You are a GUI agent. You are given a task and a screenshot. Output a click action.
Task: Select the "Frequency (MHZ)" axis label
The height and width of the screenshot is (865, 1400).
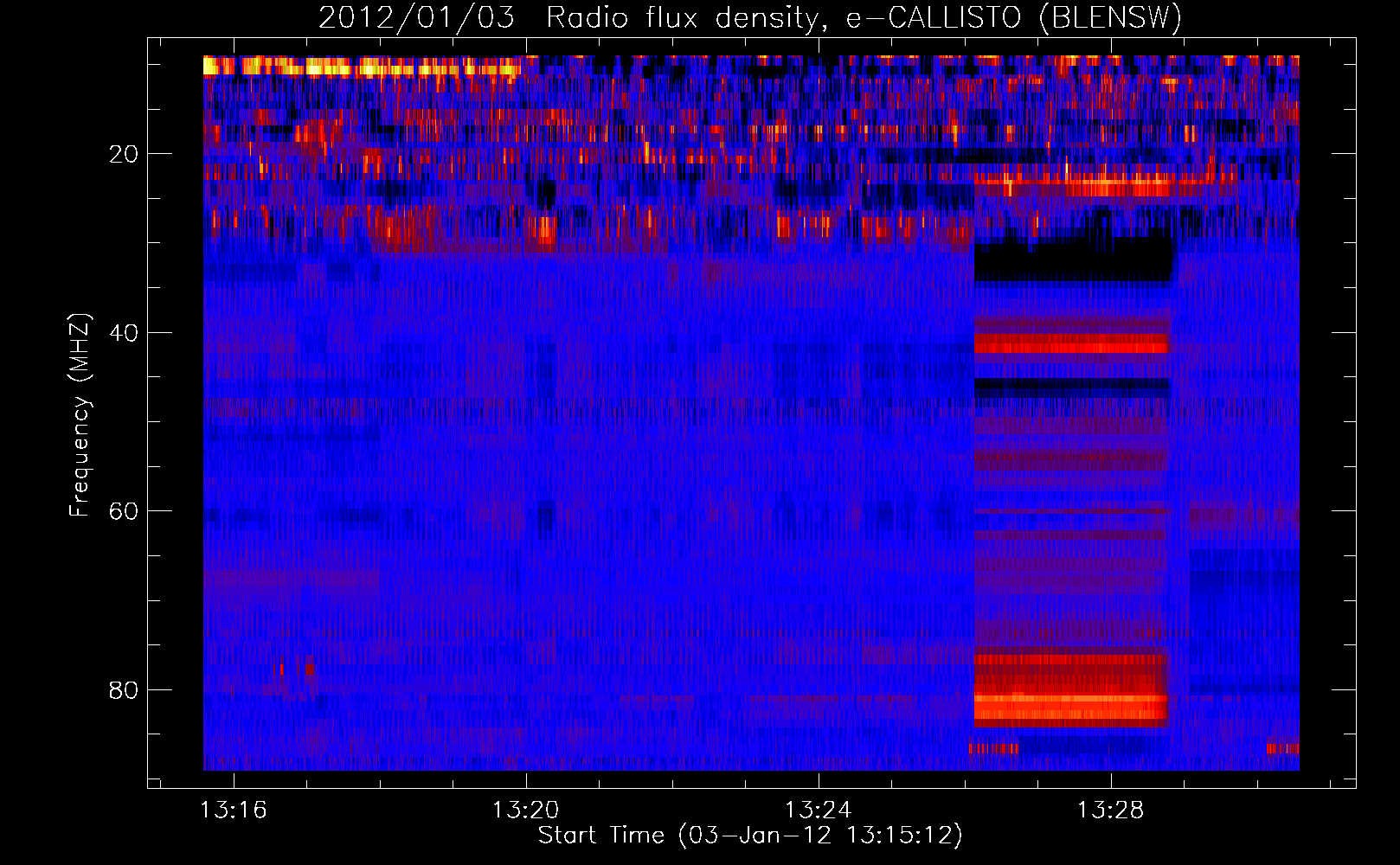pos(80,415)
